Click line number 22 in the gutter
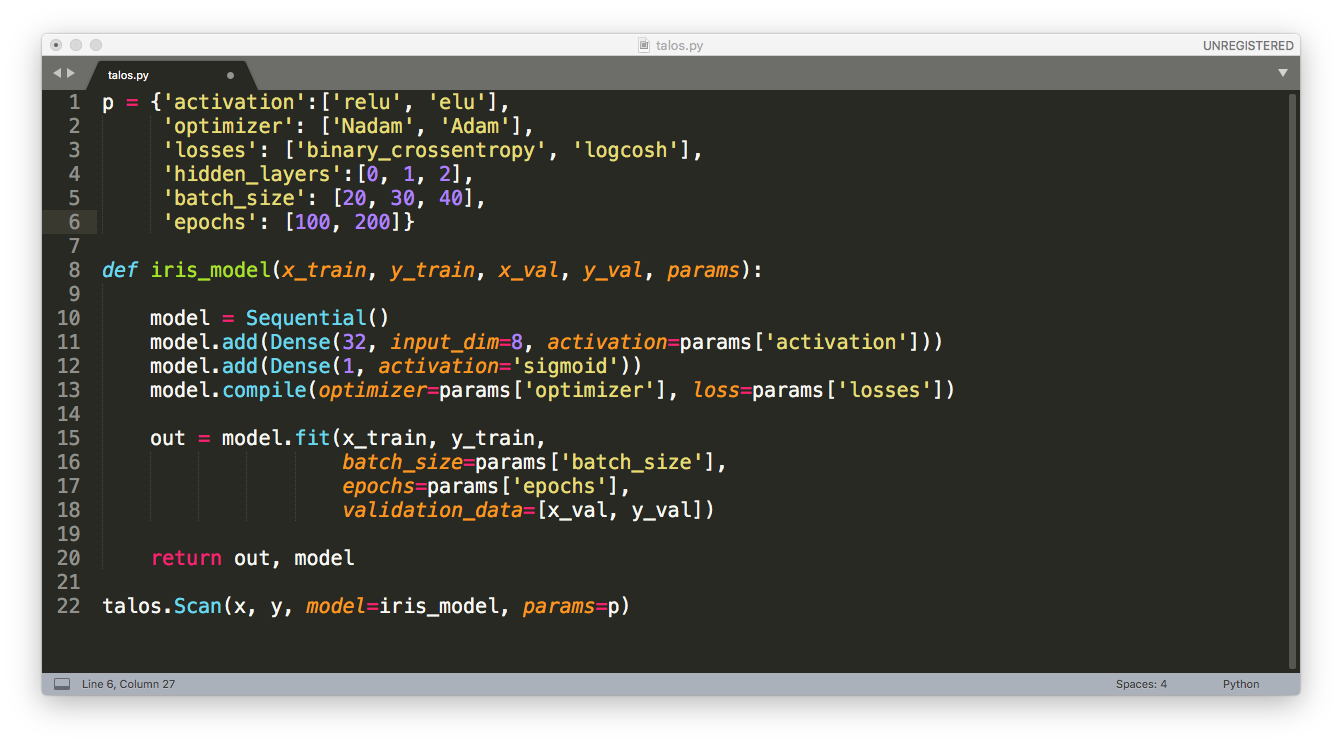 [x=68, y=606]
